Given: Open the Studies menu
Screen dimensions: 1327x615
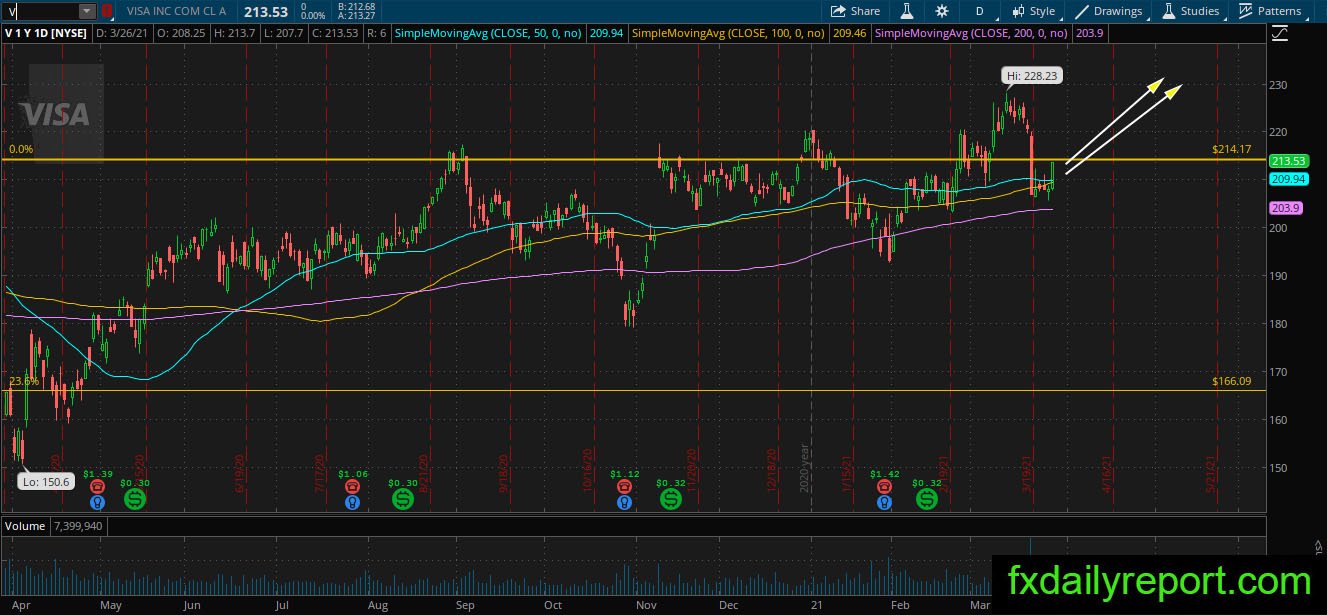Looking at the screenshot, I should point(1190,11).
